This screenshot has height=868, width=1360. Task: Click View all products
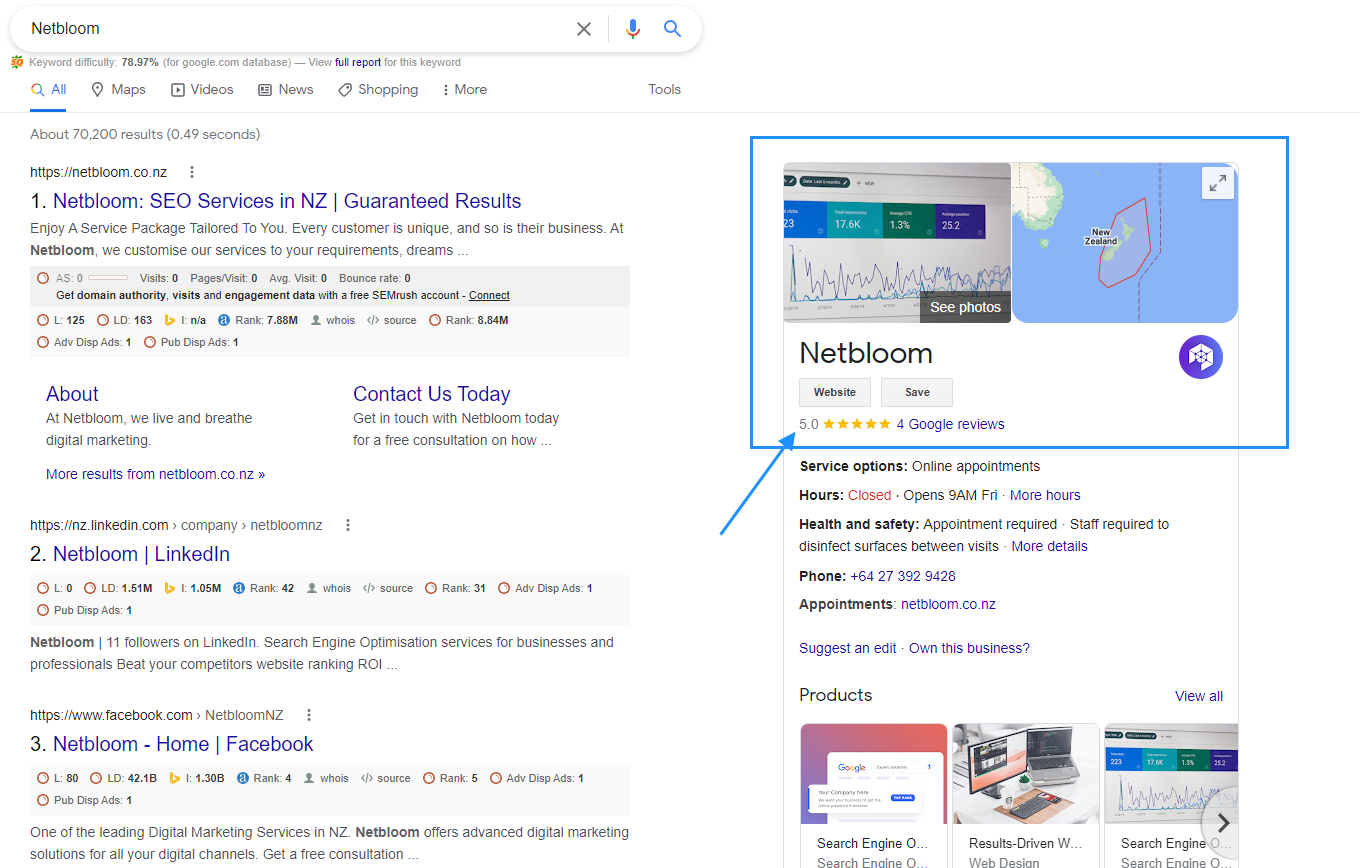[x=1199, y=696]
